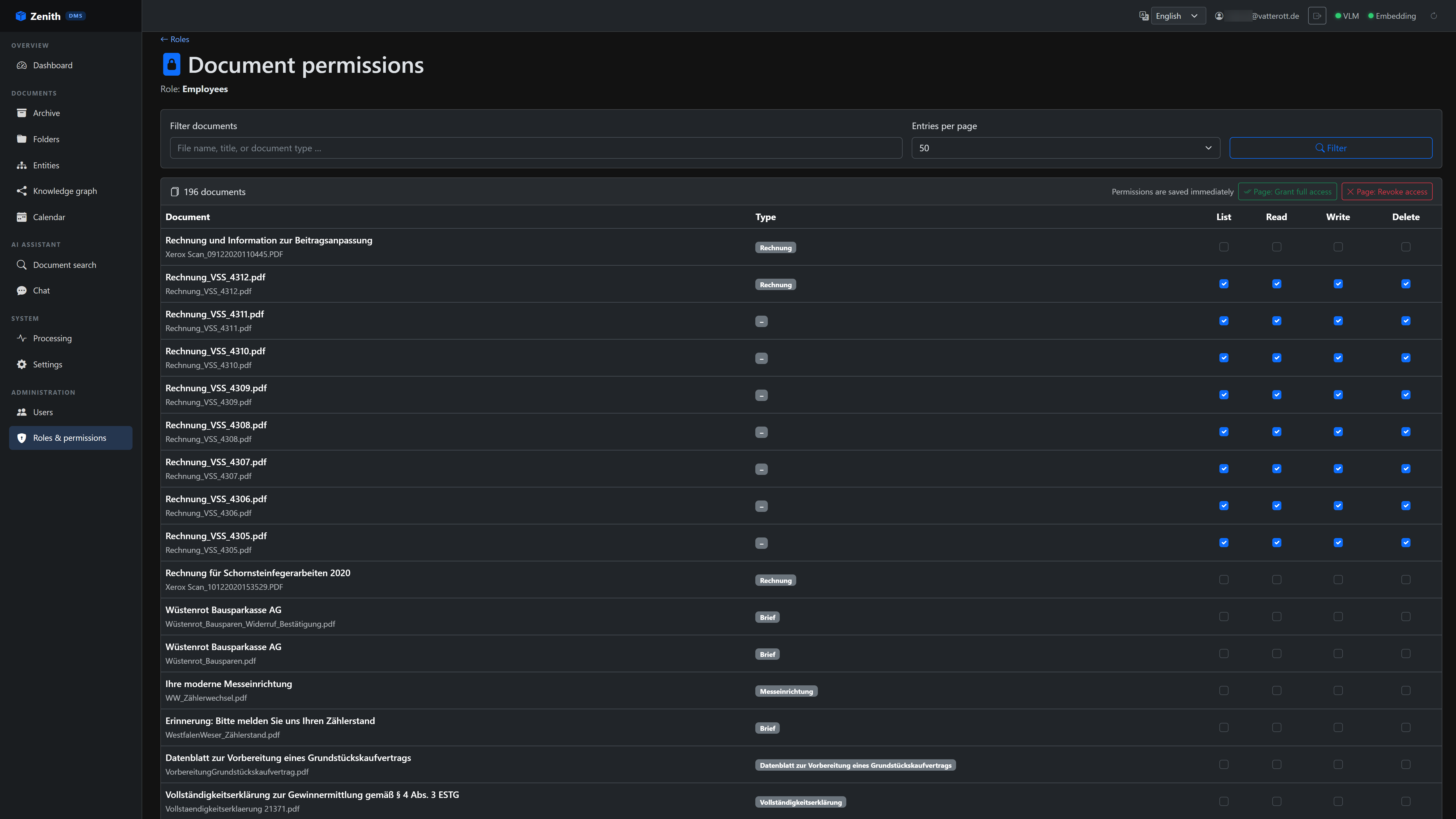Screen dimensions: 1456x819
Task: Open Chat in the sidebar
Action: (x=71, y=291)
